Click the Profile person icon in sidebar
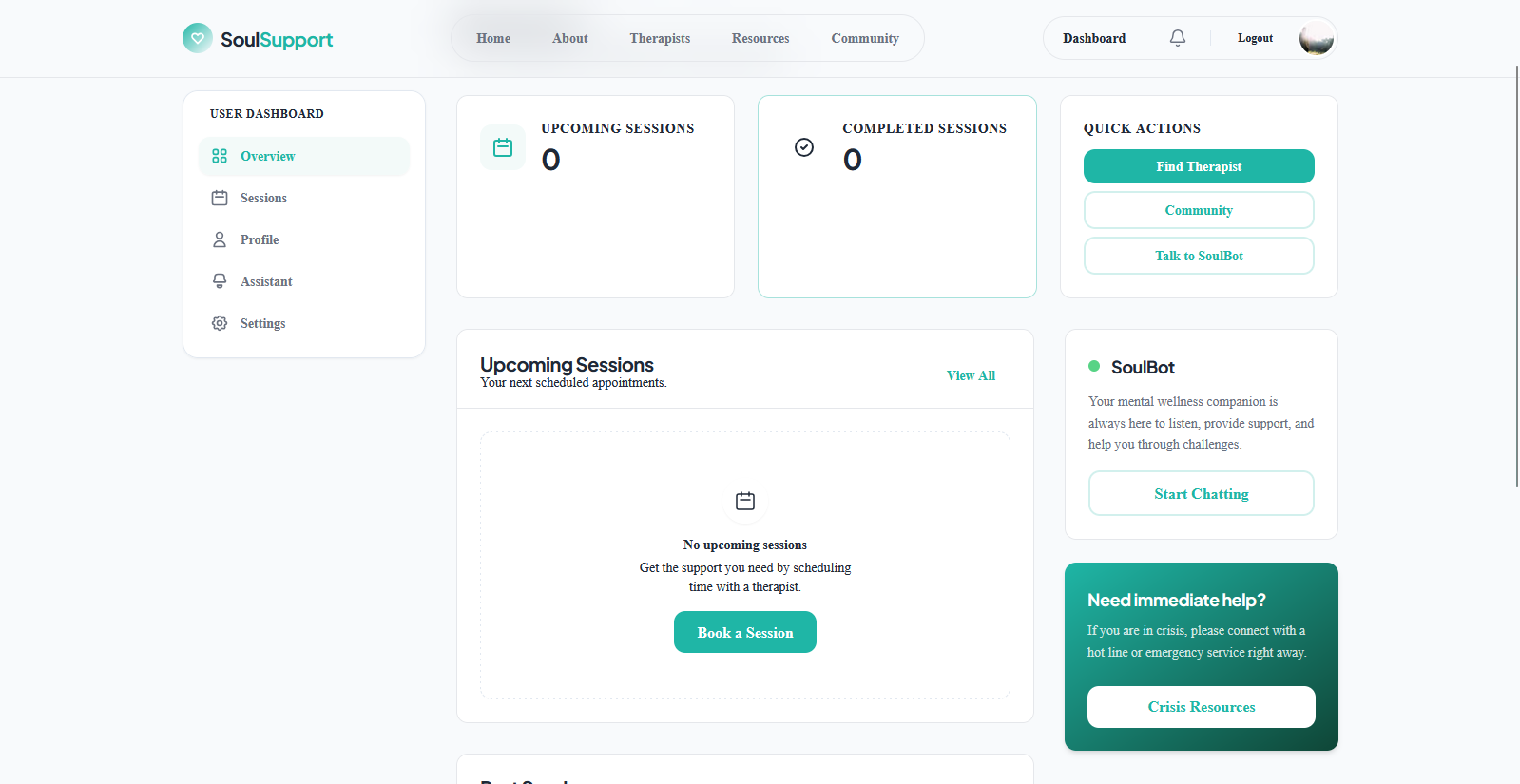Viewport: 1520px width, 784px height. tap(220, 239)
